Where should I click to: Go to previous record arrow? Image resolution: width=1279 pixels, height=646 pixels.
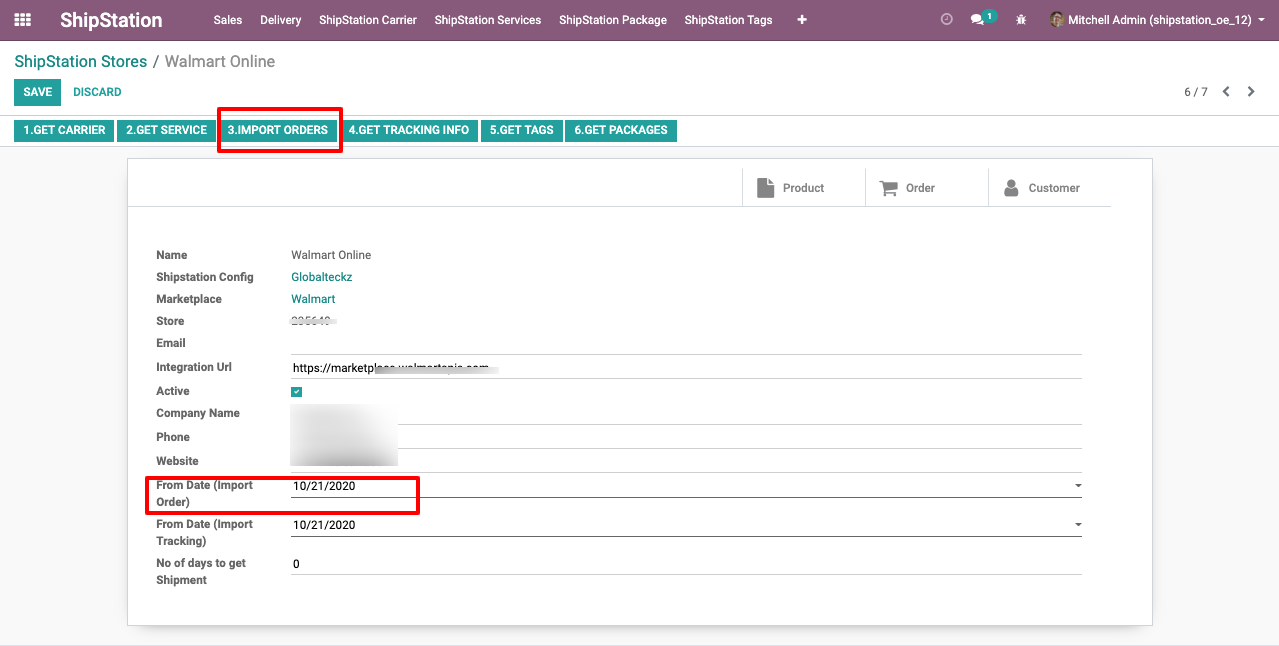pos(1226,92)
